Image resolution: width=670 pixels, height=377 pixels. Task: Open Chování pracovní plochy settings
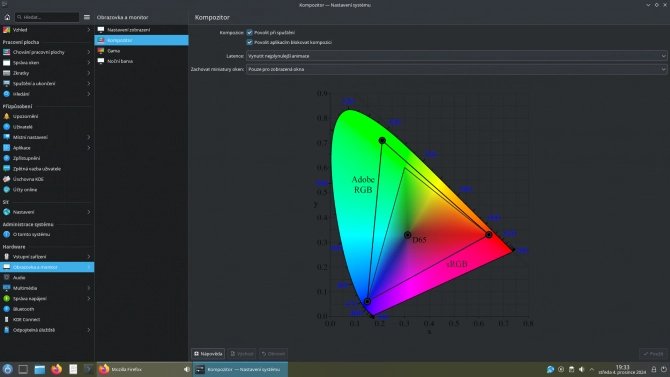[47, 52]
